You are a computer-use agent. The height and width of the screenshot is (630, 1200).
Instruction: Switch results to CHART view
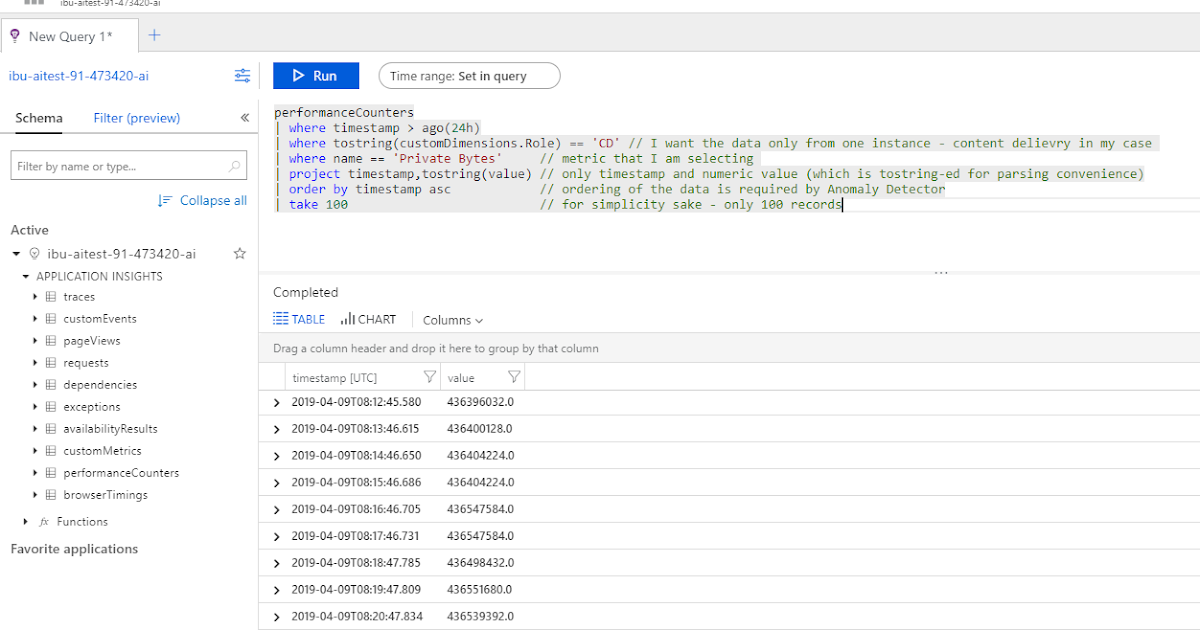pyautogui.click(x=368, y=319)
